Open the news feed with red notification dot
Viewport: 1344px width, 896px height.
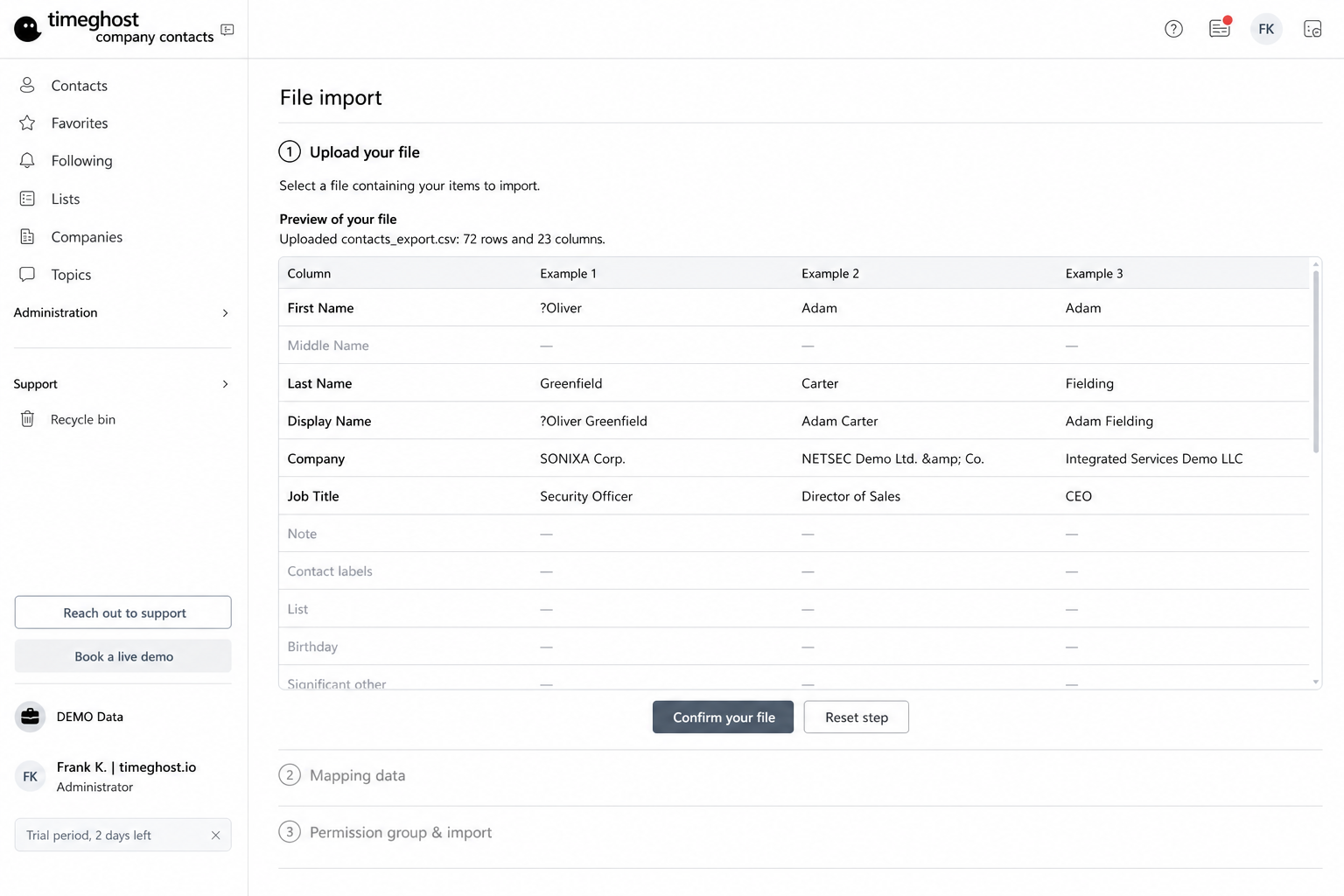pyautogui.click(x=1220, y=28)
